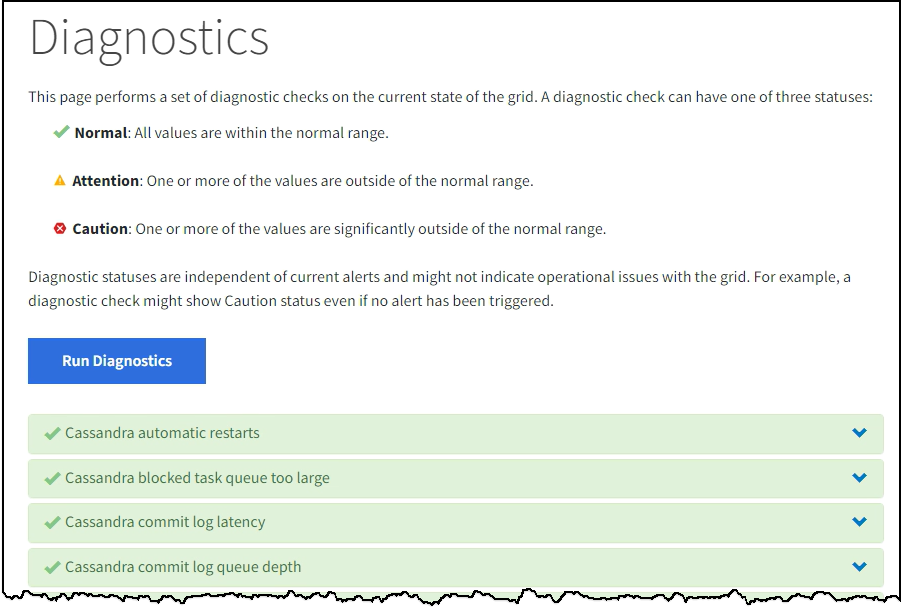Click the green Normal status checkmark icon
The height and width of the screenshot is (611, 903).
click(x=61, y=132)
